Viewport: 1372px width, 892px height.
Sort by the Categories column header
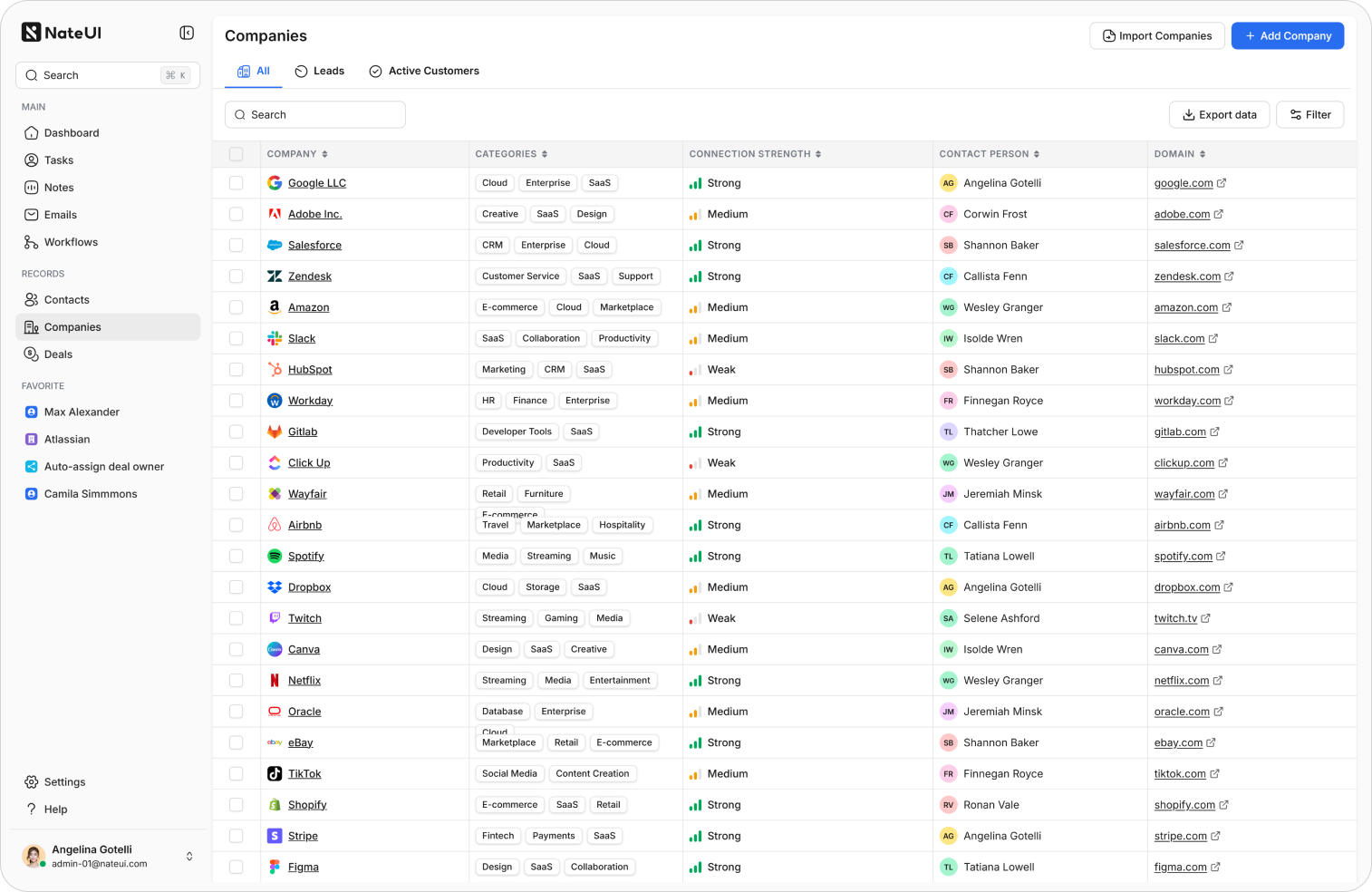[511, 154]
